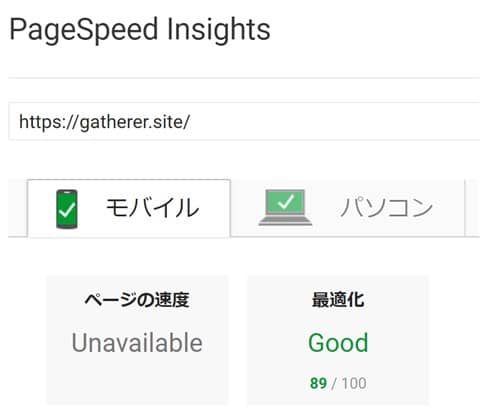The image size is (480, 420).
Task: Click the PageSpeed Insights title
Action: click(x=140, y=29)
